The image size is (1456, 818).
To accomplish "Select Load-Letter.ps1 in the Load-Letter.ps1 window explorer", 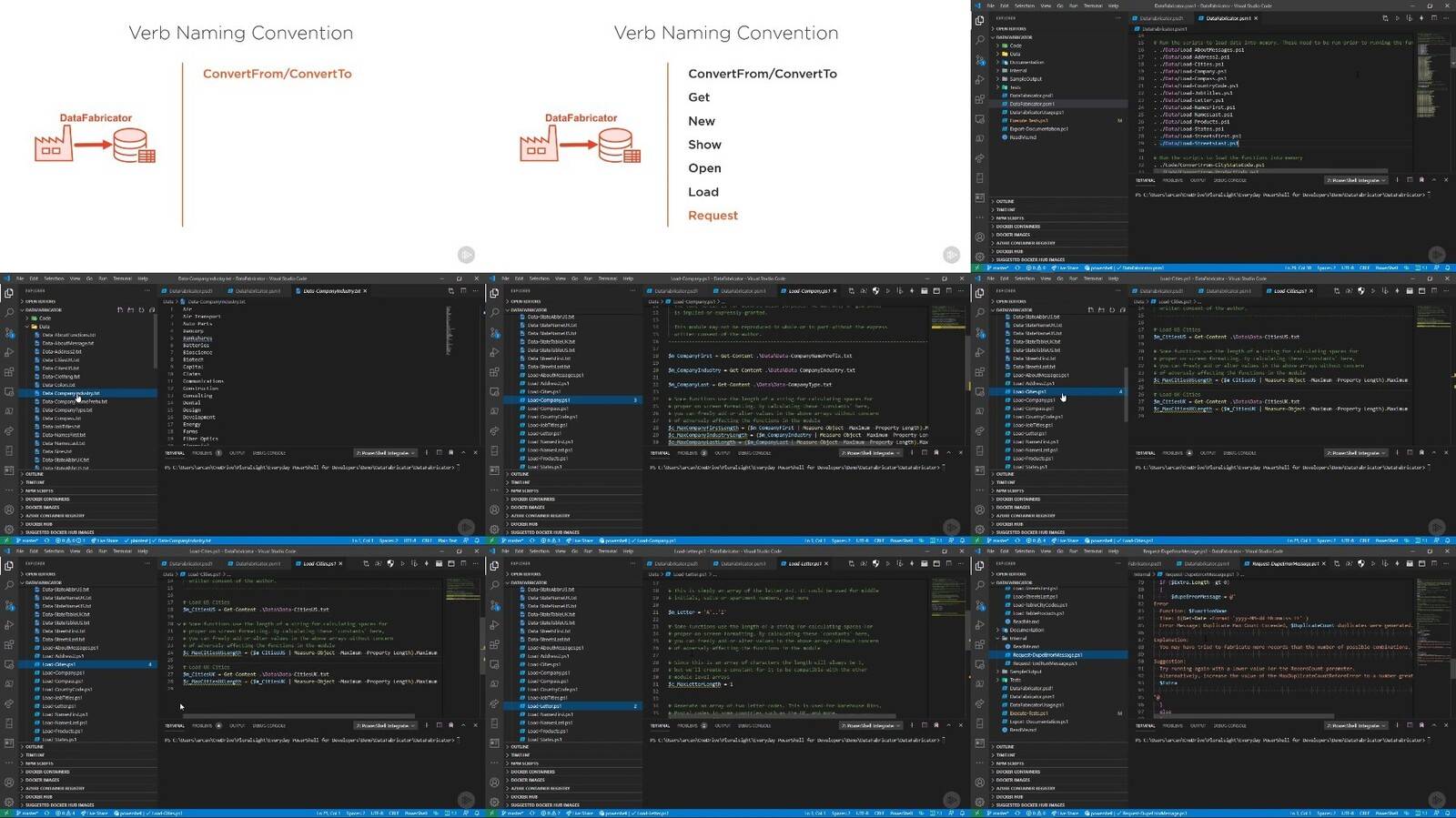I will coord(573,706).
